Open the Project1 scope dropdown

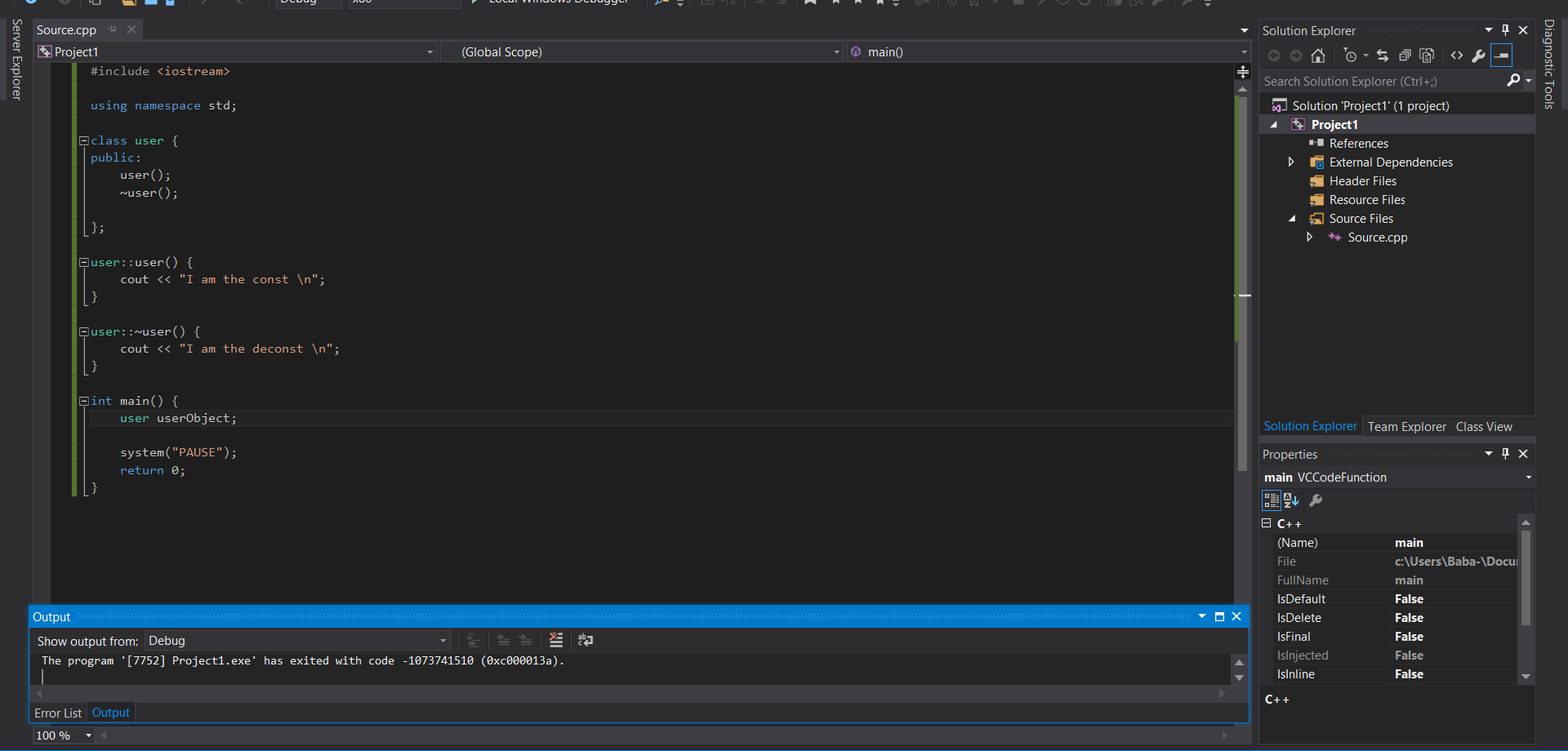pyautogui.click(x=430, y=52)
